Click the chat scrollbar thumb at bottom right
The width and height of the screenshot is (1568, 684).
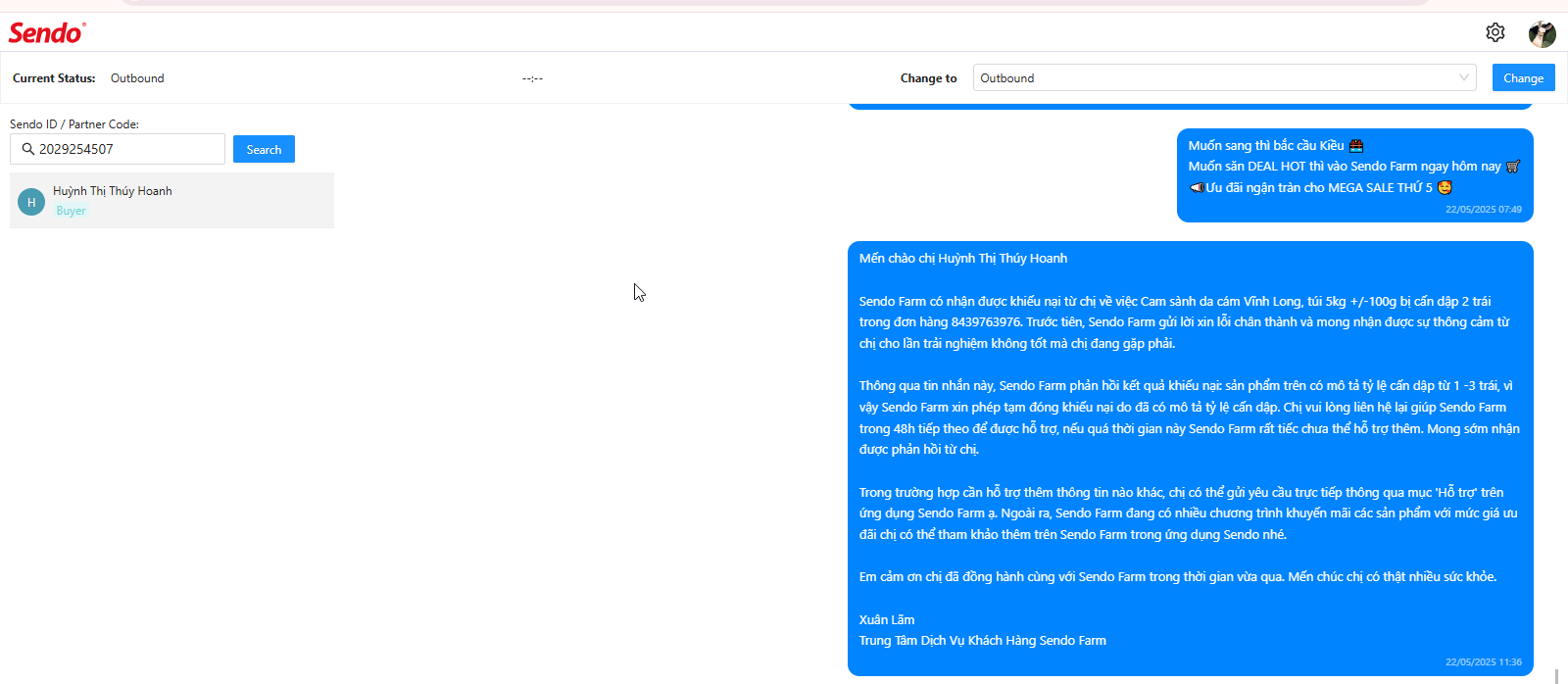1557,675
